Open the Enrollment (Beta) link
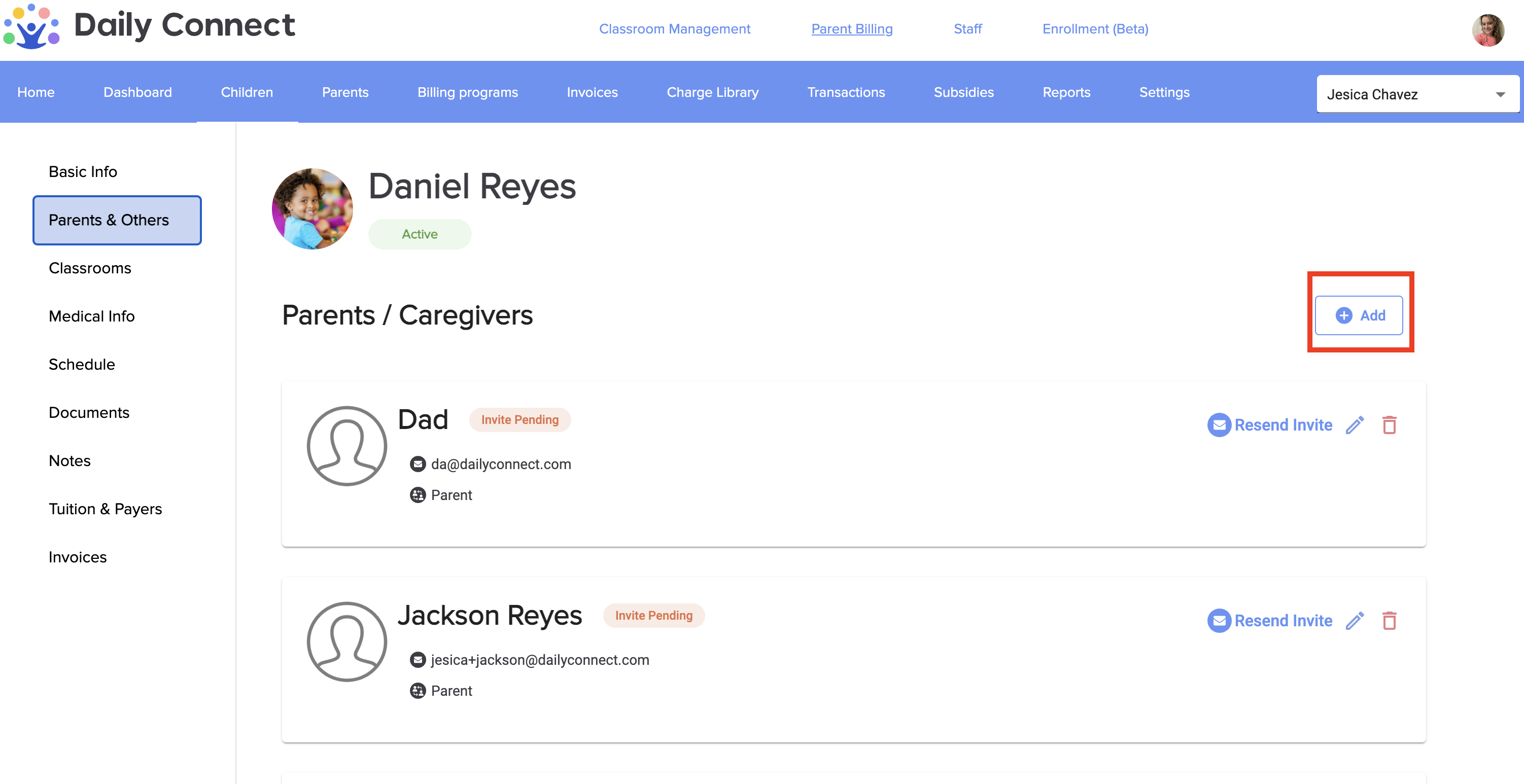 pos(1094,29)
